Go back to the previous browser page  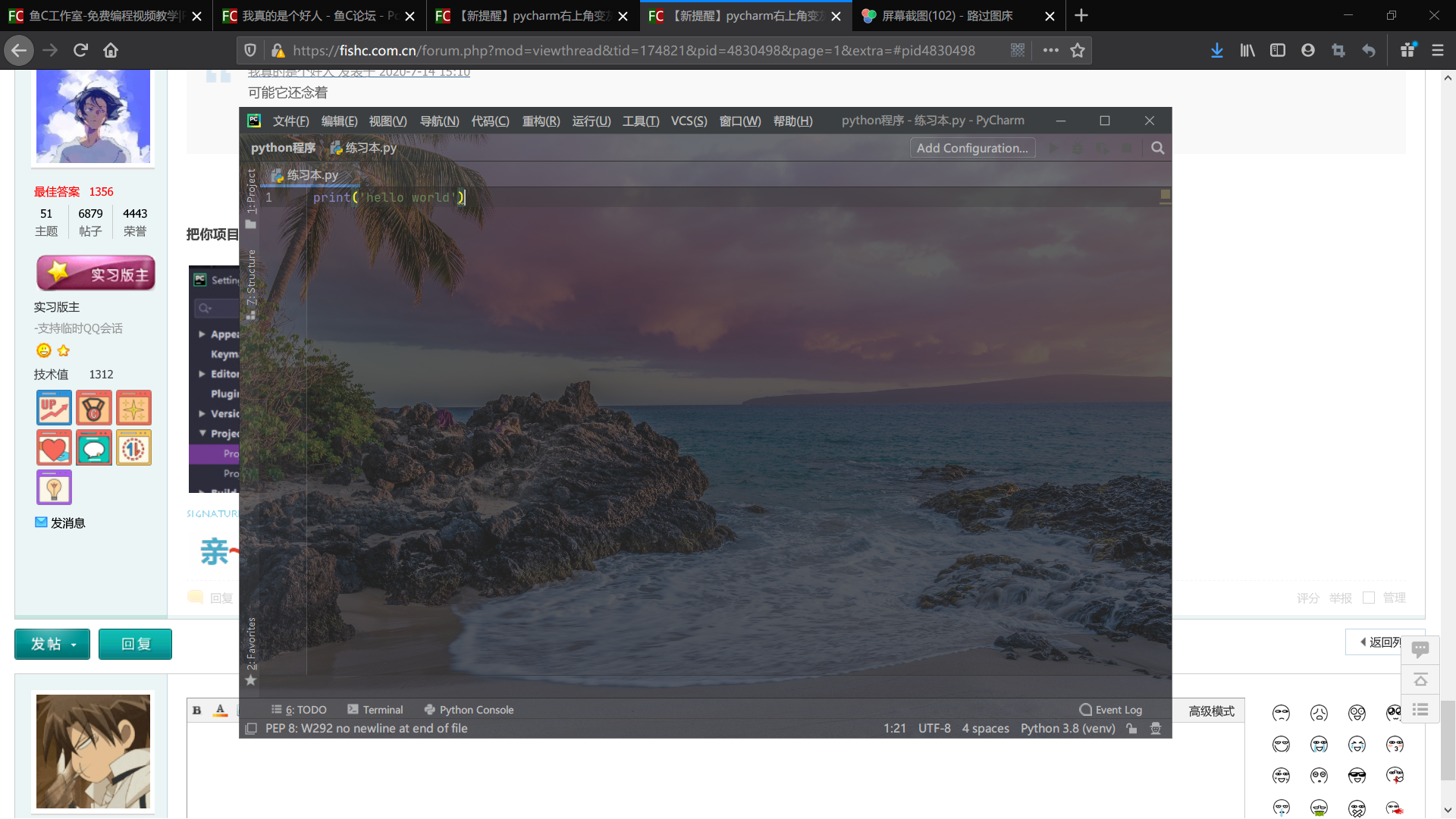[19, 50]
